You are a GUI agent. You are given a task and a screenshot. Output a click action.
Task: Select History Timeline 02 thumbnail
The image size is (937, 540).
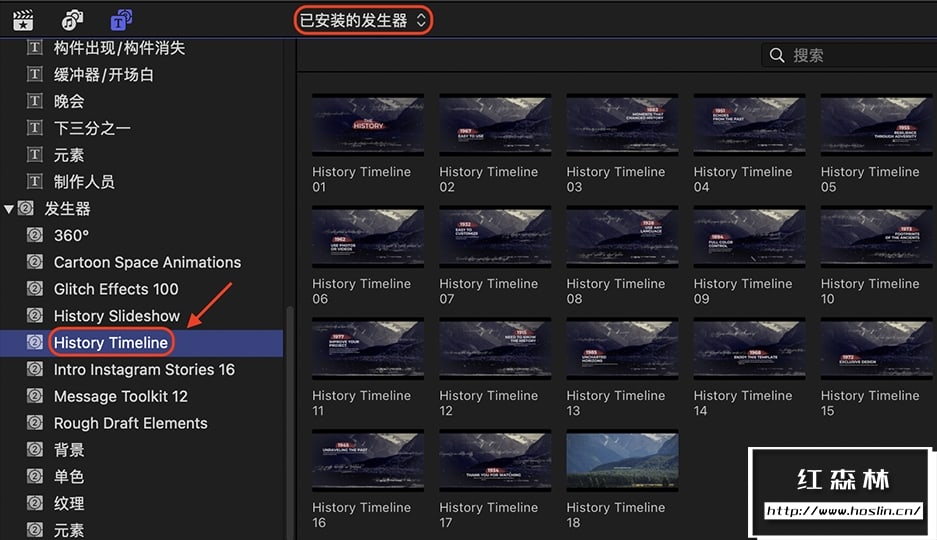[x=495, y=124]
